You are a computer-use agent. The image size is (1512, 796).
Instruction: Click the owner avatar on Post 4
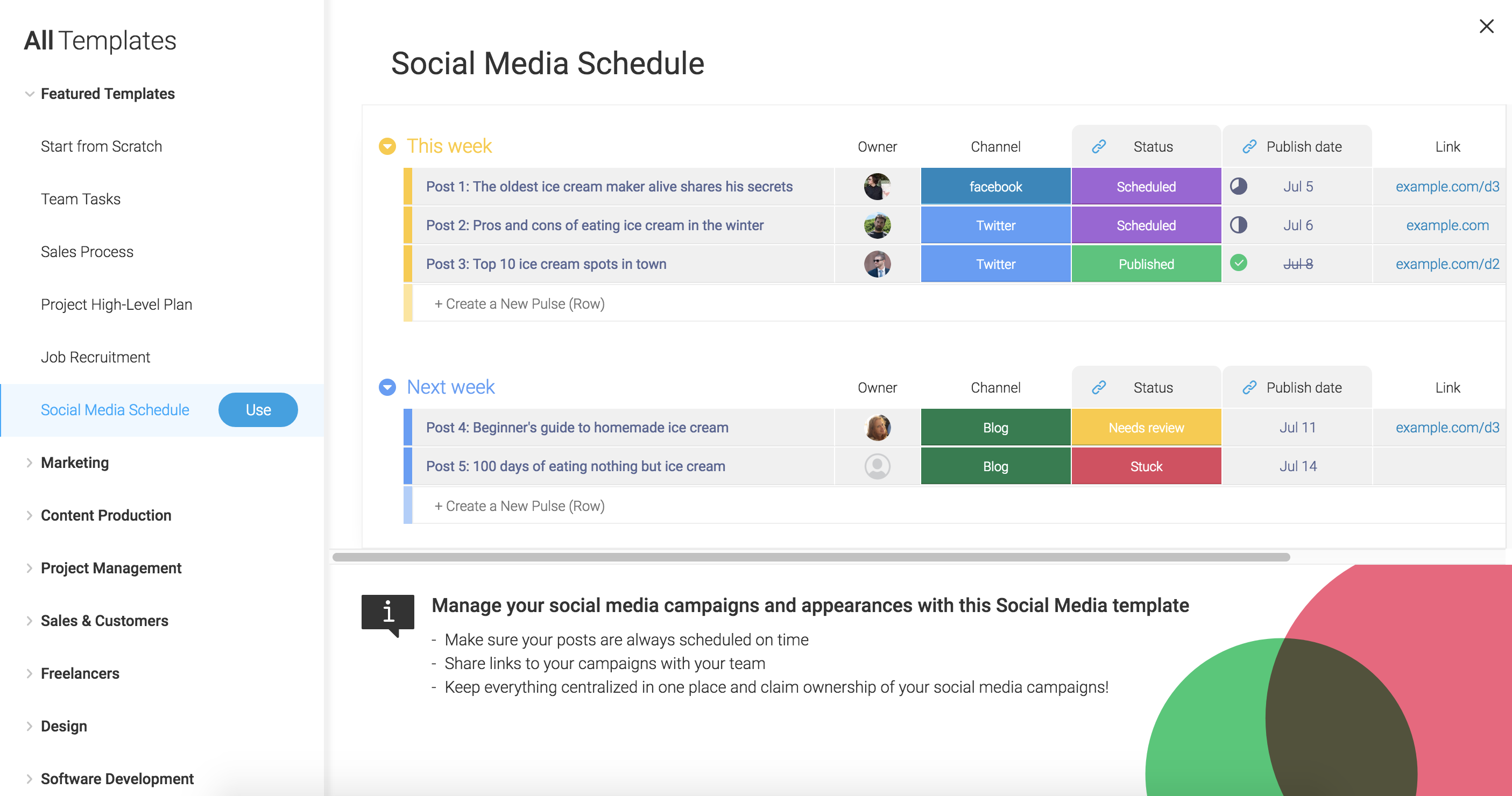(877, 428)
